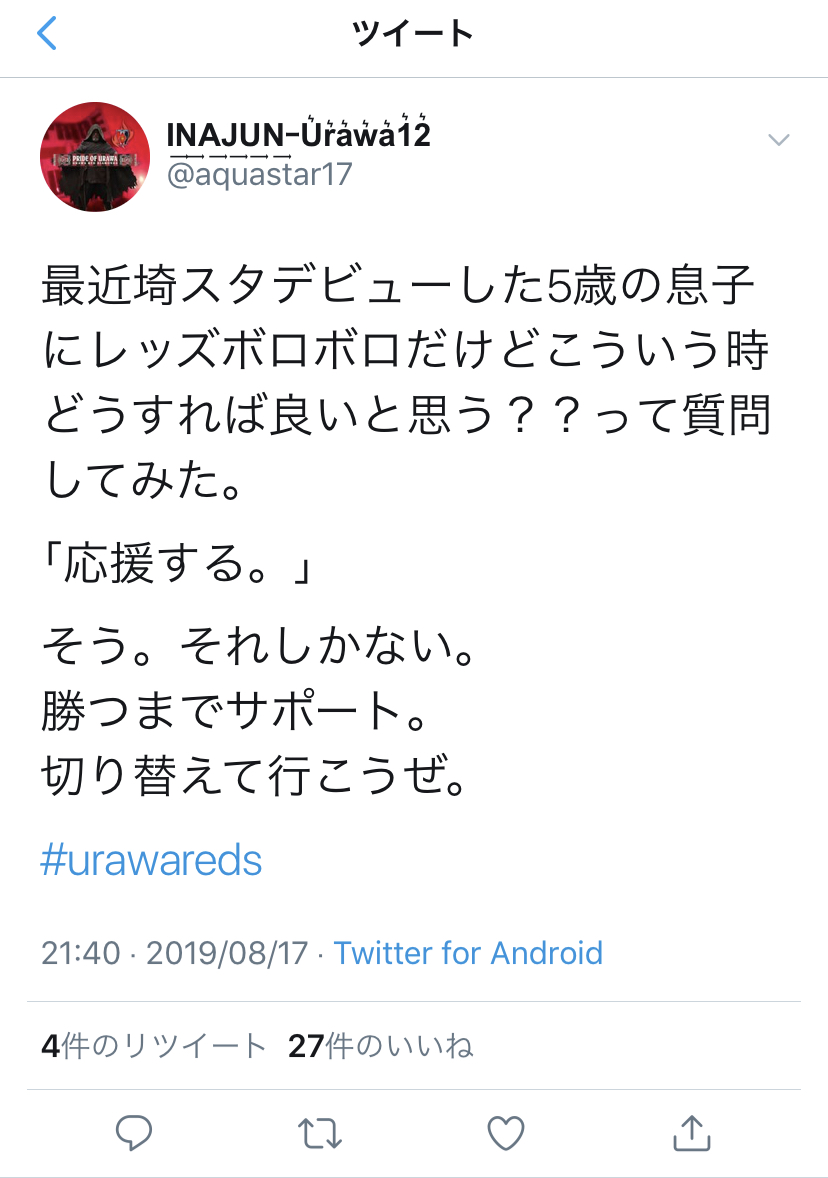The height and width of the screenshot is (1178, 828).
Task: Open the INAJUN-Urawa12 profile picture
Action: [x=95, y=156]
